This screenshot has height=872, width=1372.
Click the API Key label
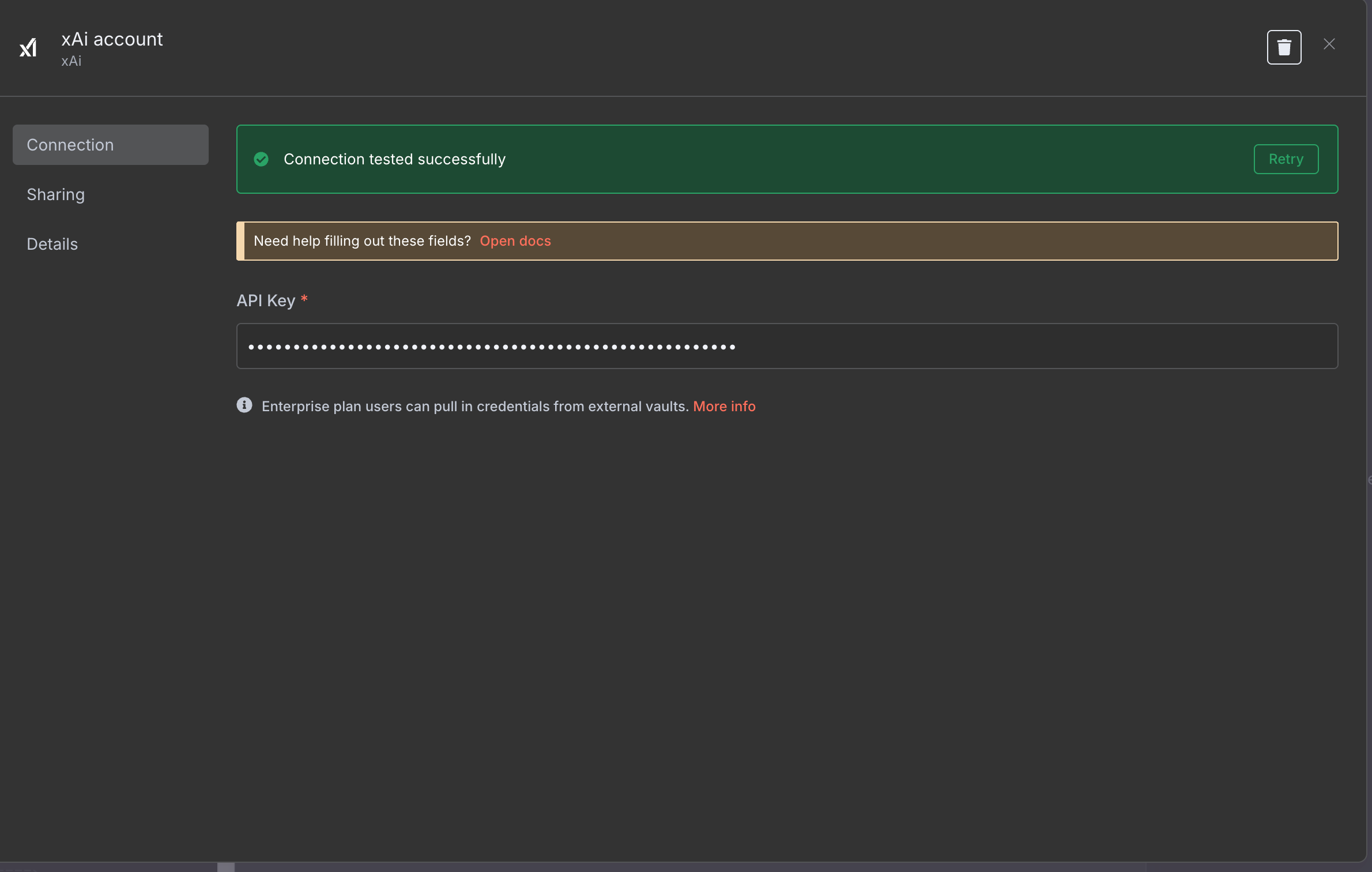pyautogui.click(x=266, y=300)
